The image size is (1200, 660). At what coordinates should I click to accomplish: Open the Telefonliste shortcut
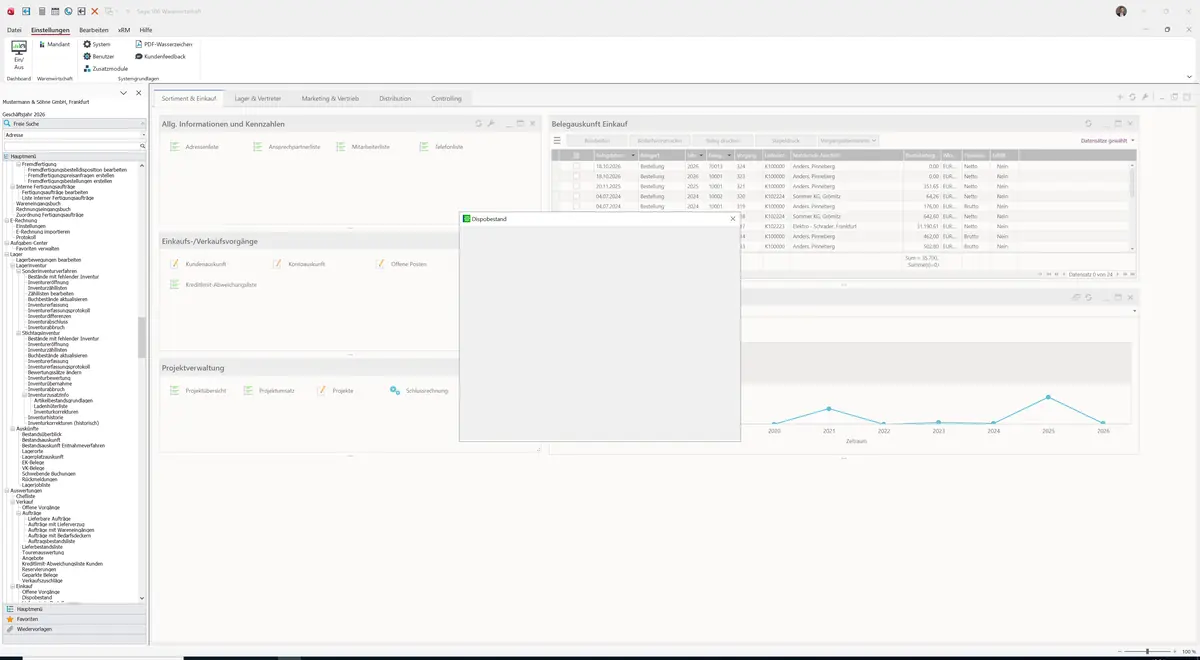(441, 147)
